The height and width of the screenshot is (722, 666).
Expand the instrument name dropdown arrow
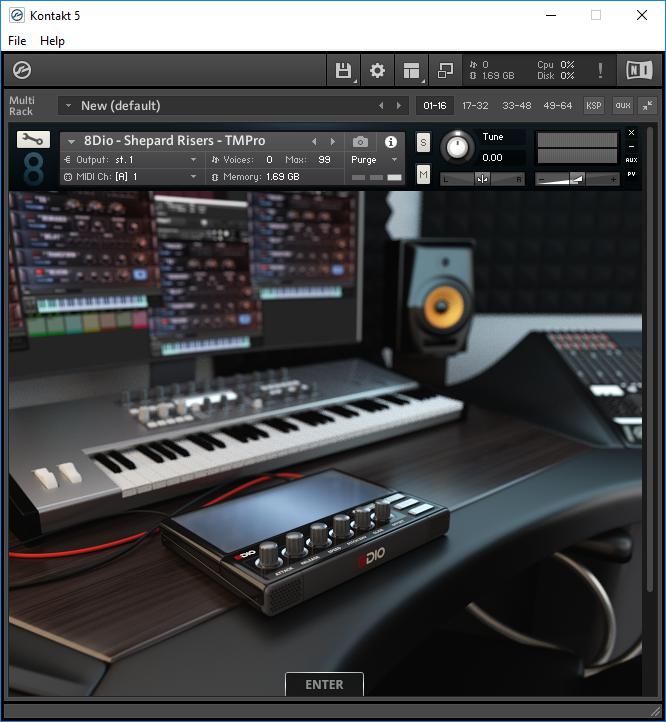(x=71, y=141)
